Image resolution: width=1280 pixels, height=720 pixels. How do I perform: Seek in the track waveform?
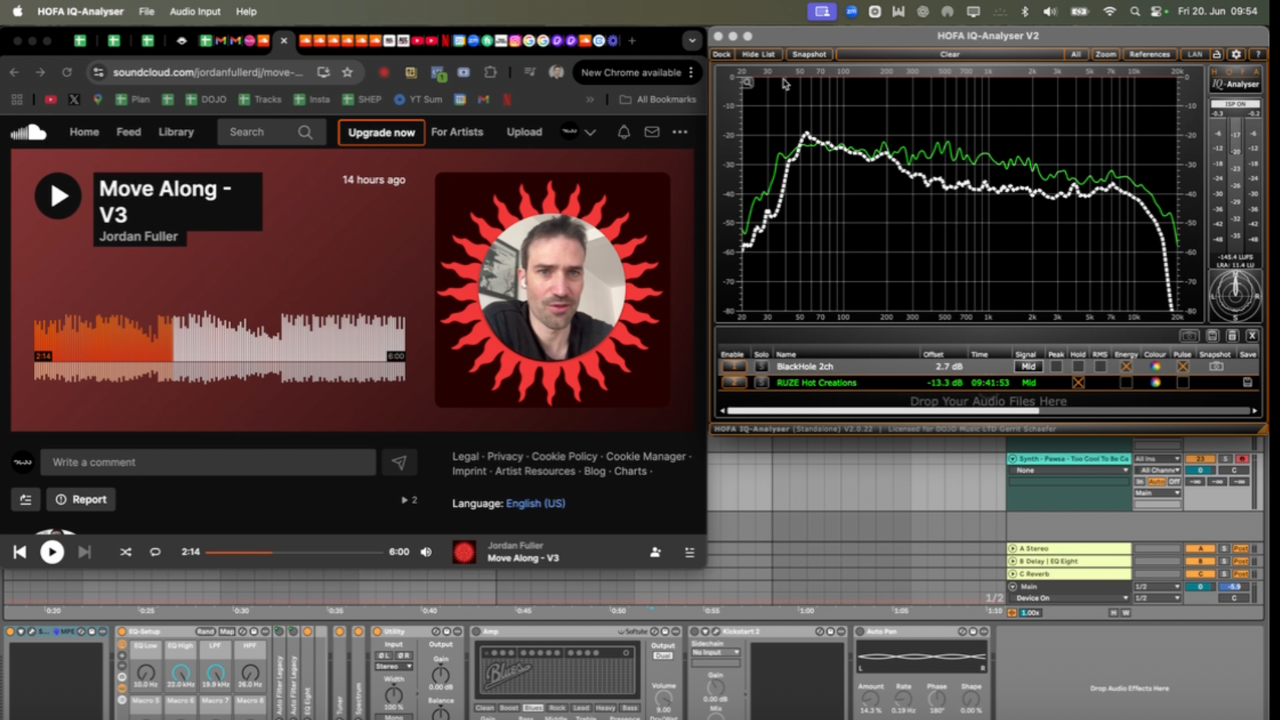pos(220,347)
